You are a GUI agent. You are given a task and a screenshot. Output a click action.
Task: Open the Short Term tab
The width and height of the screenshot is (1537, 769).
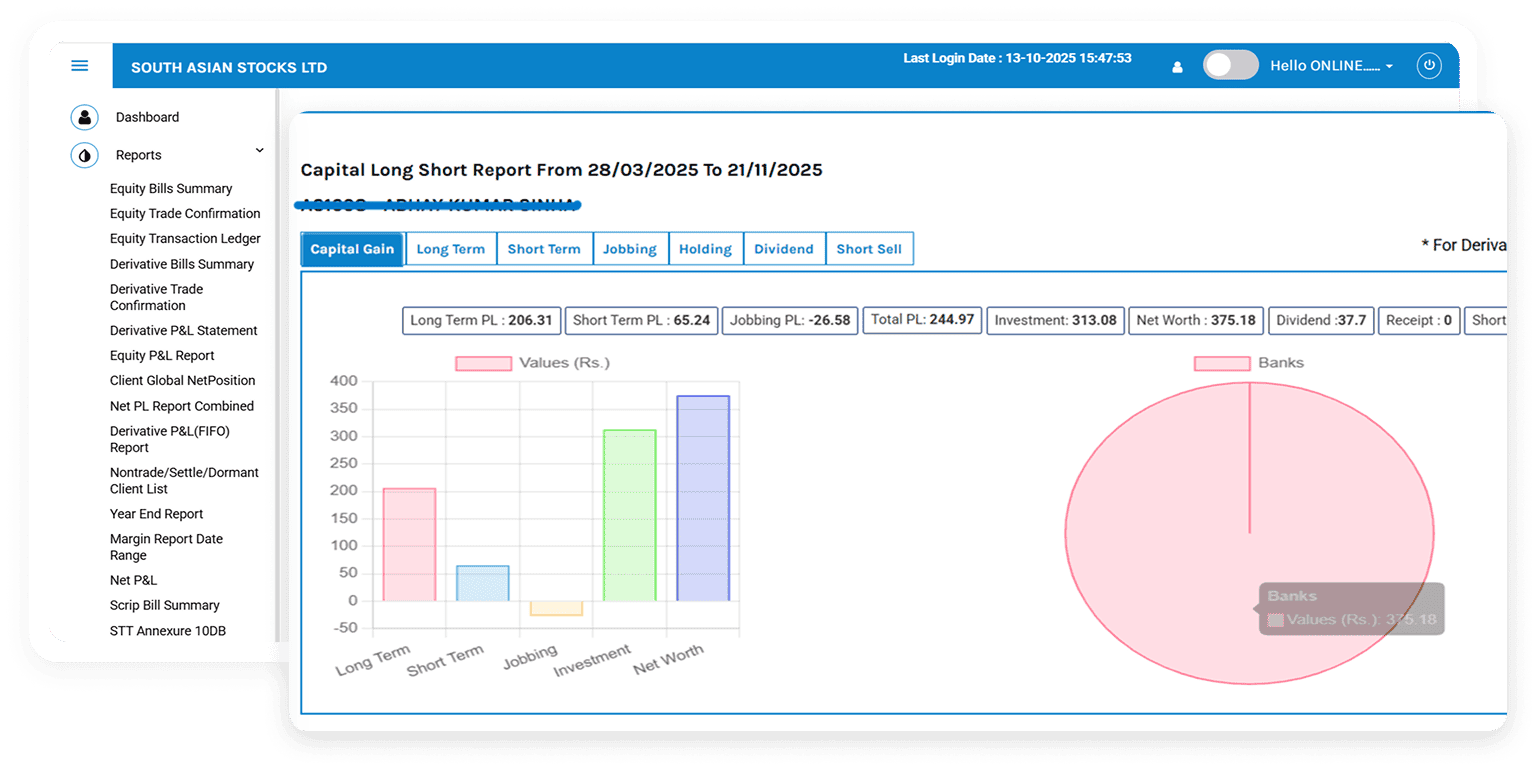coord(544,249)
